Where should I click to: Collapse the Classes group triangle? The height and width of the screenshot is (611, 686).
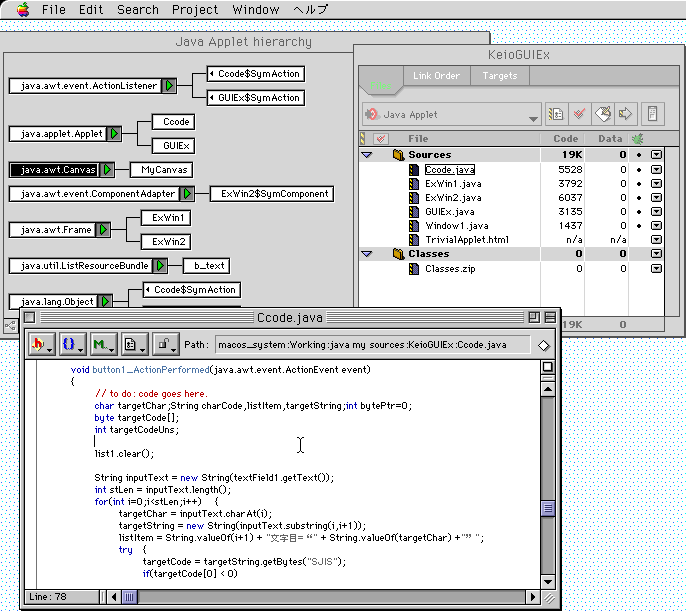pyautogui.click(x=367, y=254)
